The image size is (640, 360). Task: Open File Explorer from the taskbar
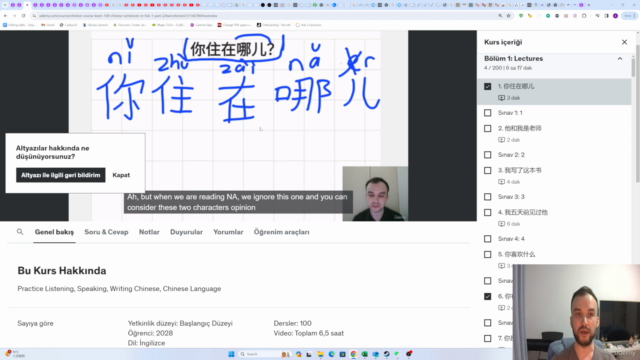coord(320,354)
